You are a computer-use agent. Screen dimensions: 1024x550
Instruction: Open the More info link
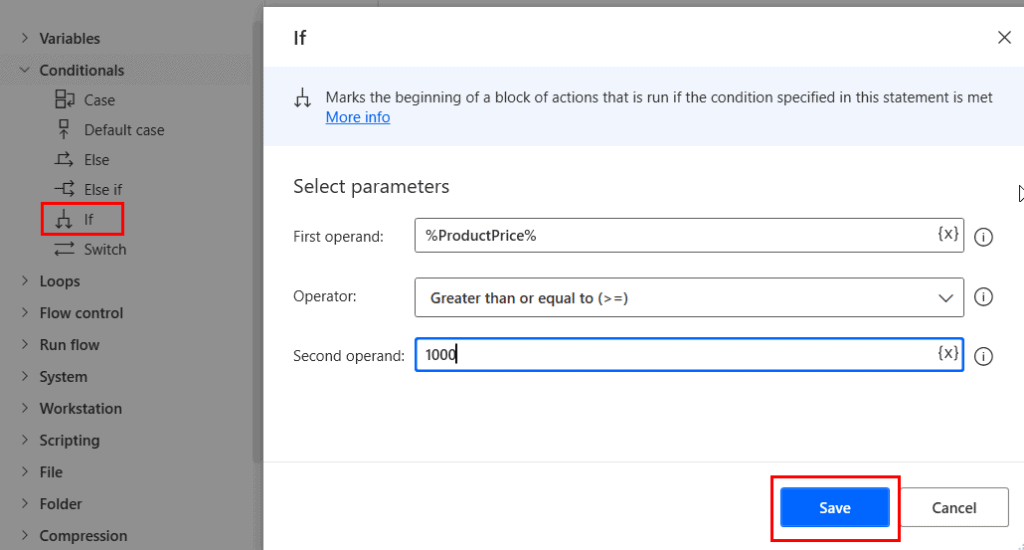358,117
